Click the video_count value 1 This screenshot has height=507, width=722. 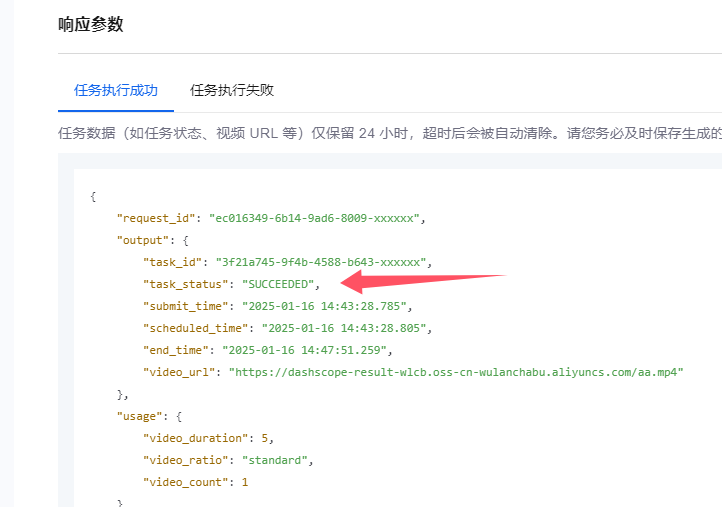tap(244, 482)
